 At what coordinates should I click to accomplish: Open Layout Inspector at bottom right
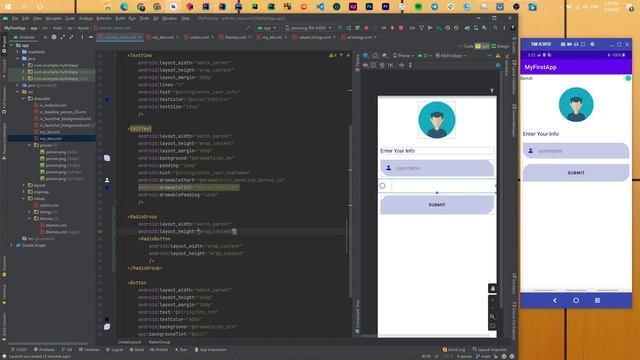(x=489, y=350)
